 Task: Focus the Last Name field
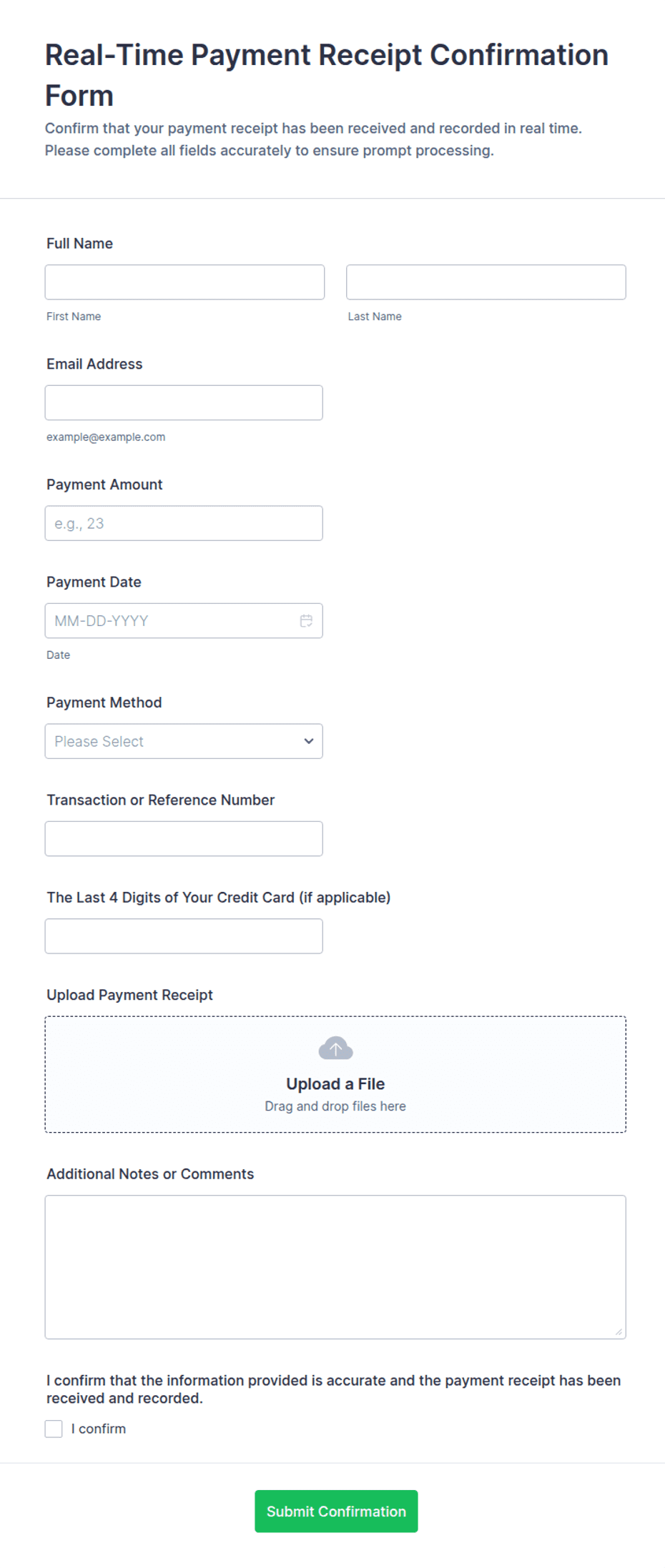point(486,282)
